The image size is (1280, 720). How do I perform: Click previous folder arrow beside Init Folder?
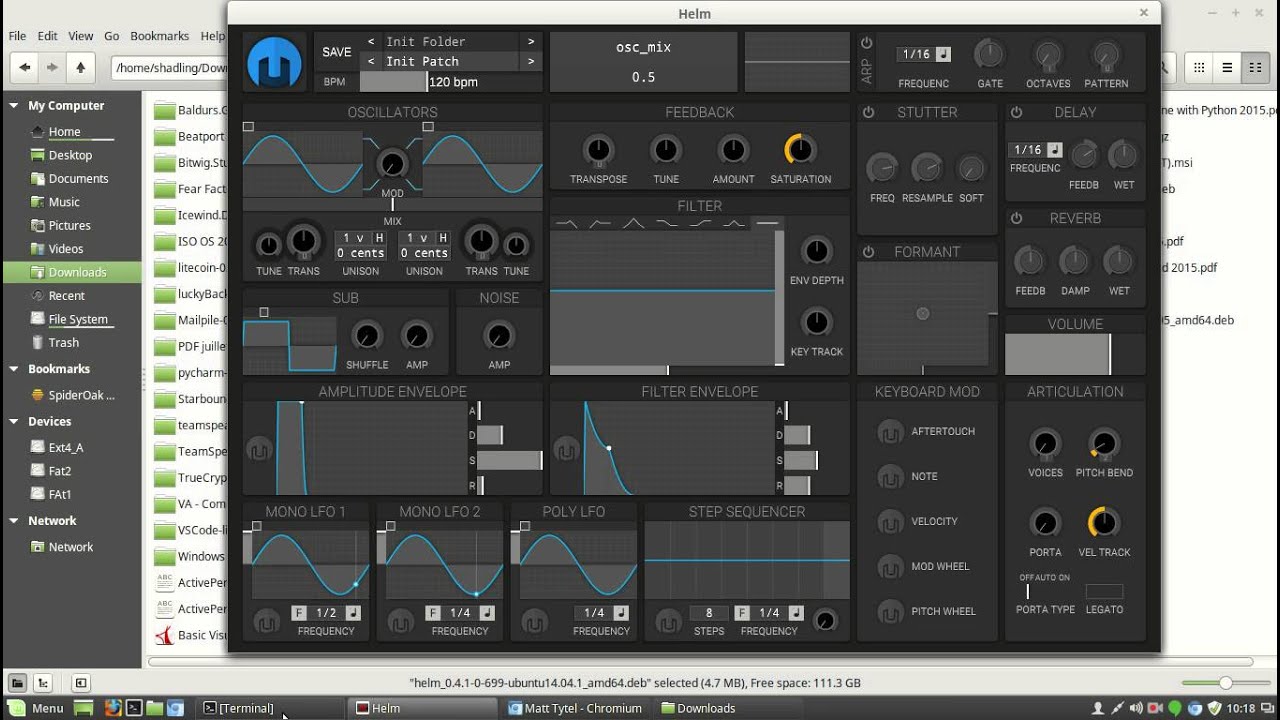click(371, 41)
